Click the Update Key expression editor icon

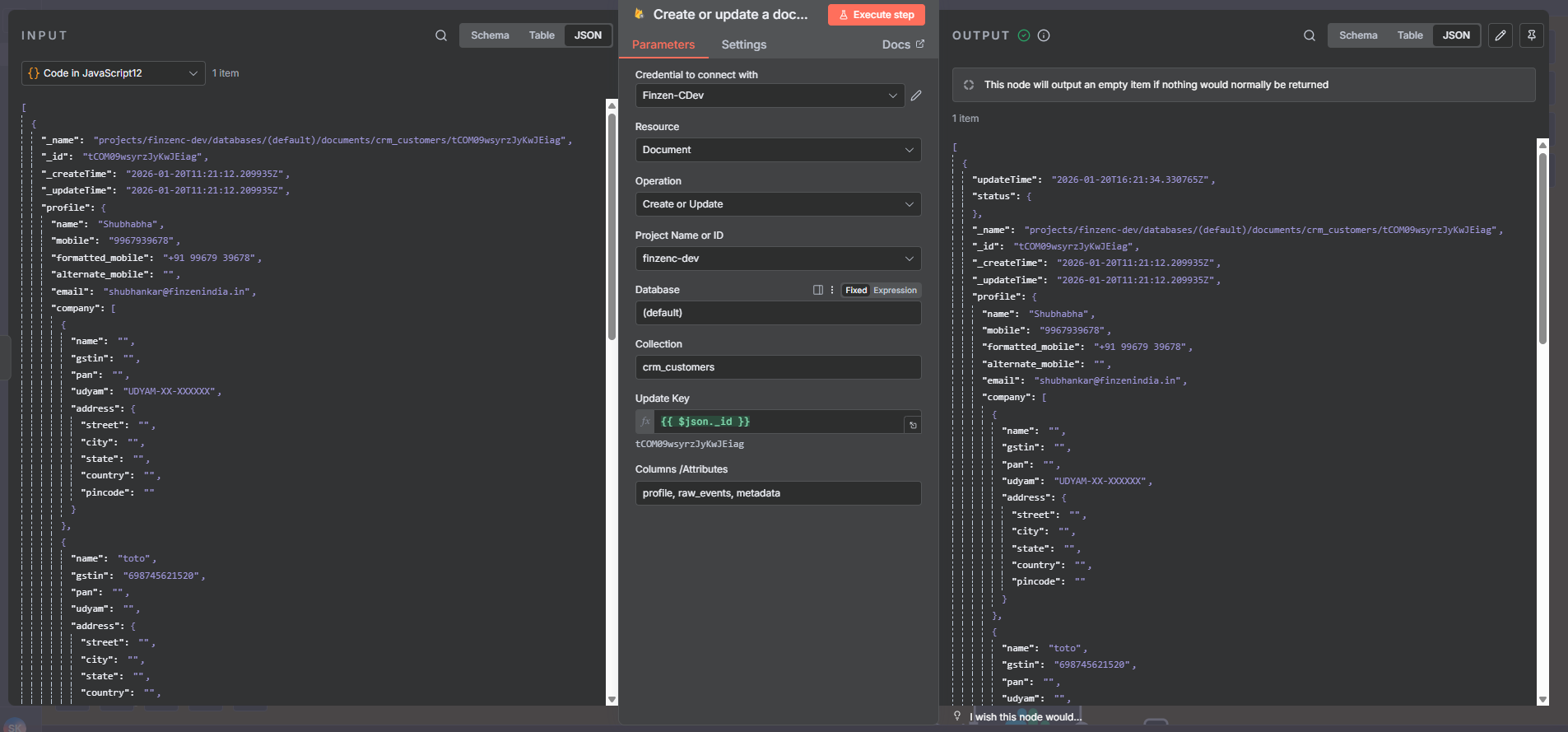[x=912, y=425]
